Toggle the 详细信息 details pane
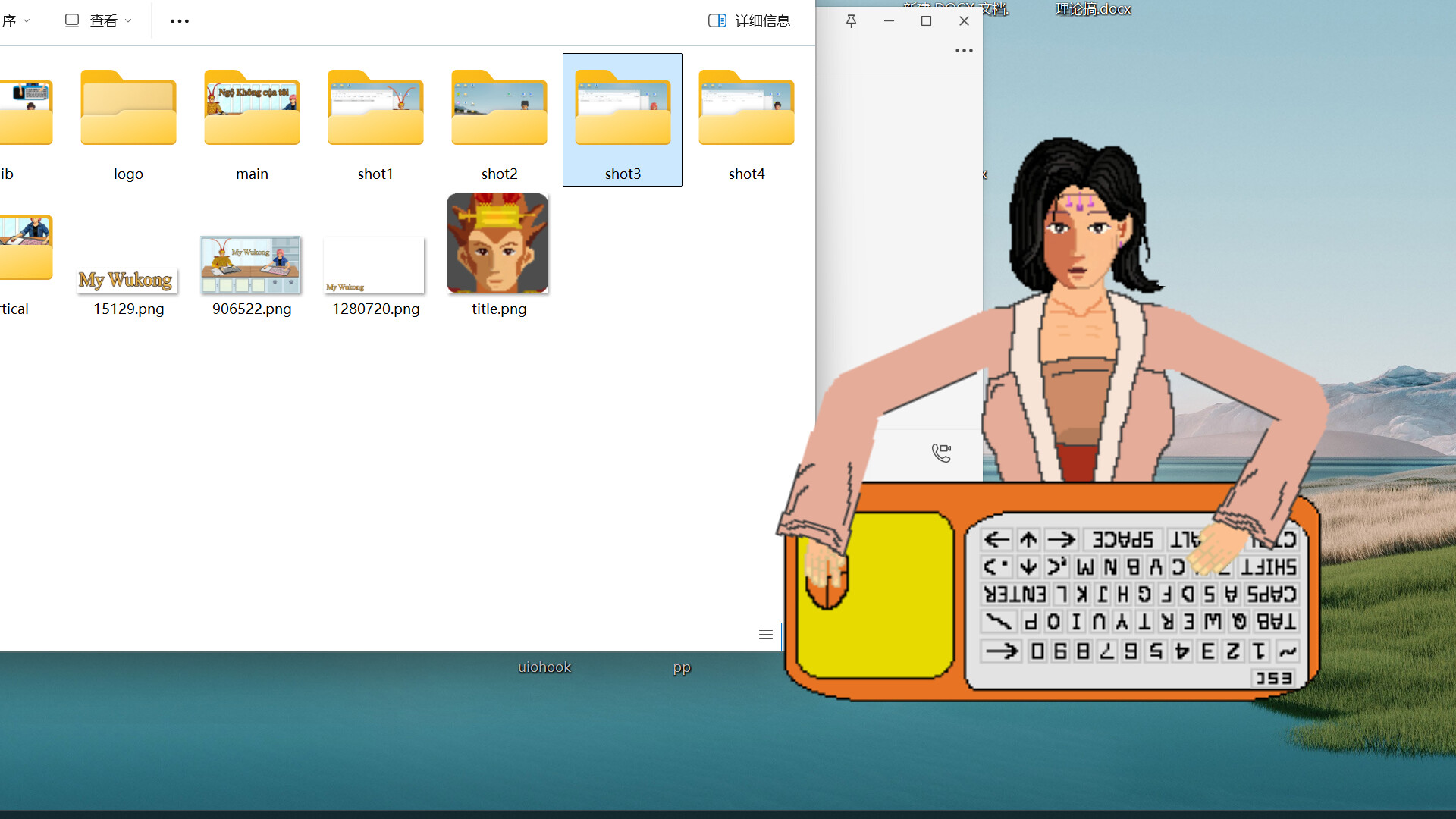This screenshot has width=1456, height=819. tap(749, 20)
